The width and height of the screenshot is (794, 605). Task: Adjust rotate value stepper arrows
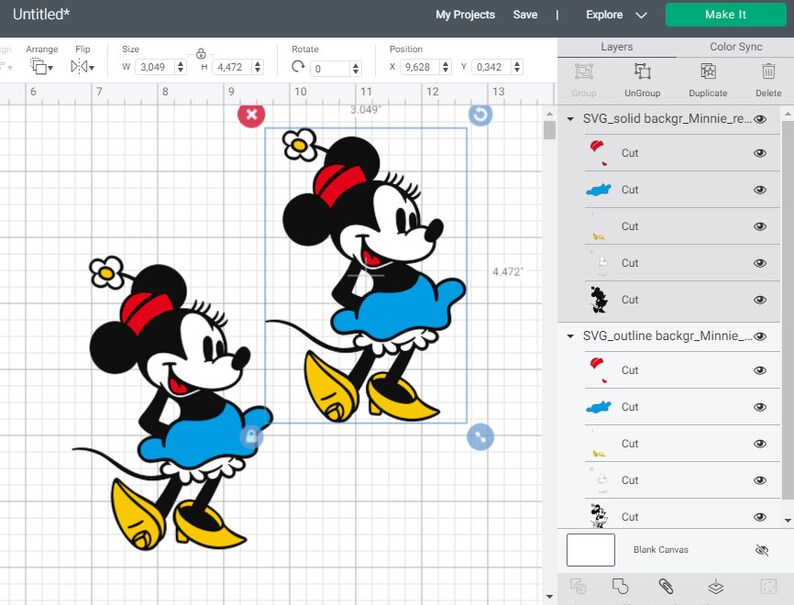(355, 68)
